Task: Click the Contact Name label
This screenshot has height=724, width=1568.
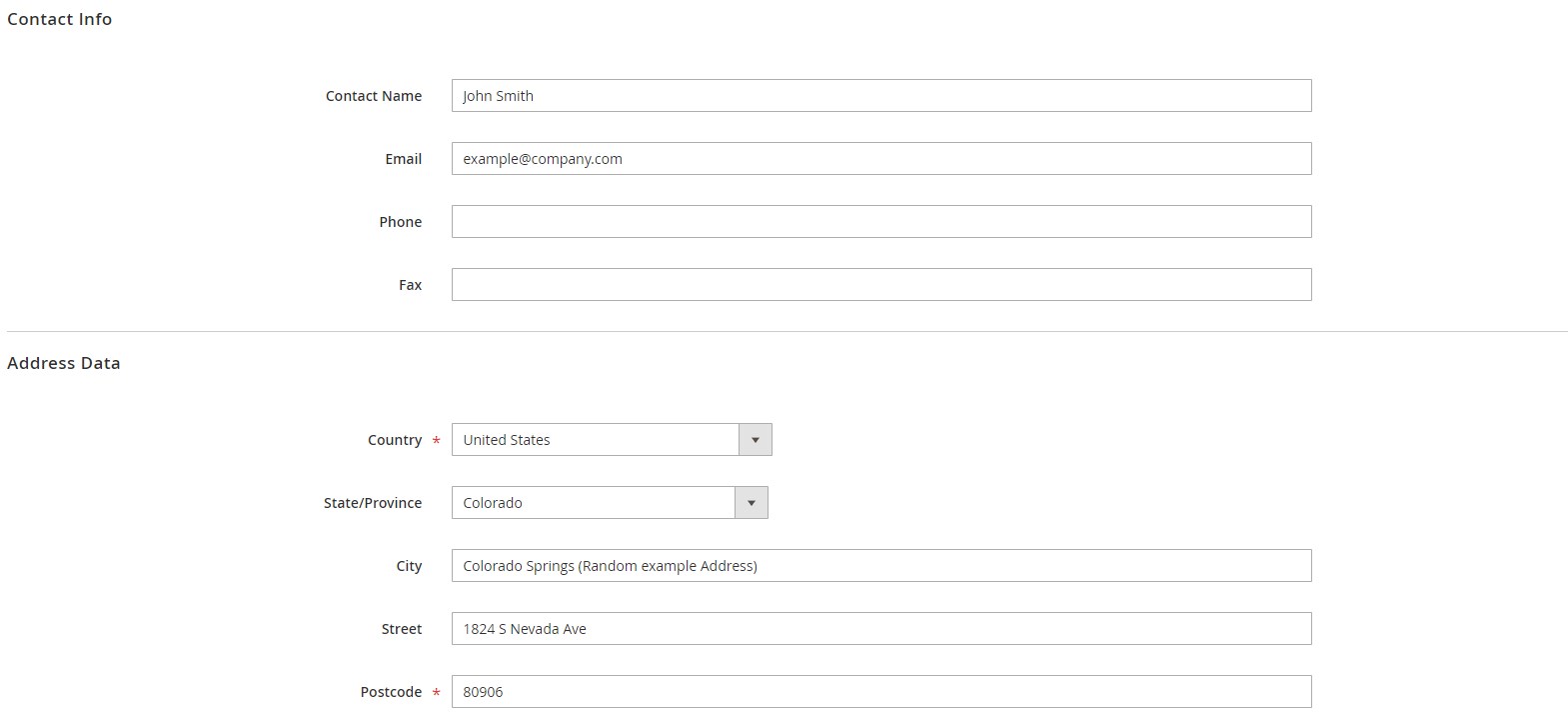Action: (373, 96)
